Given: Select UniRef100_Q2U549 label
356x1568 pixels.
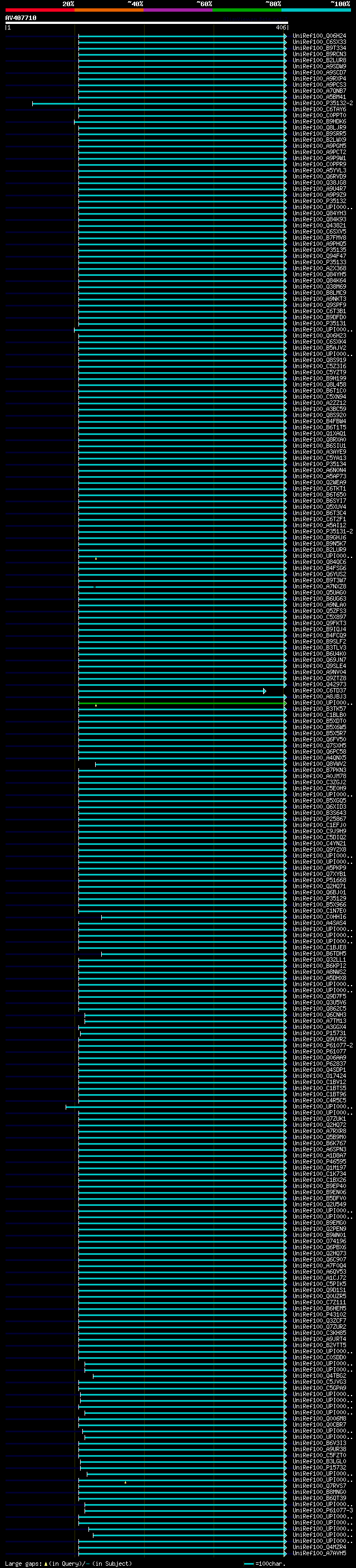Looking at the screenshot, I should pos(319,1205).
